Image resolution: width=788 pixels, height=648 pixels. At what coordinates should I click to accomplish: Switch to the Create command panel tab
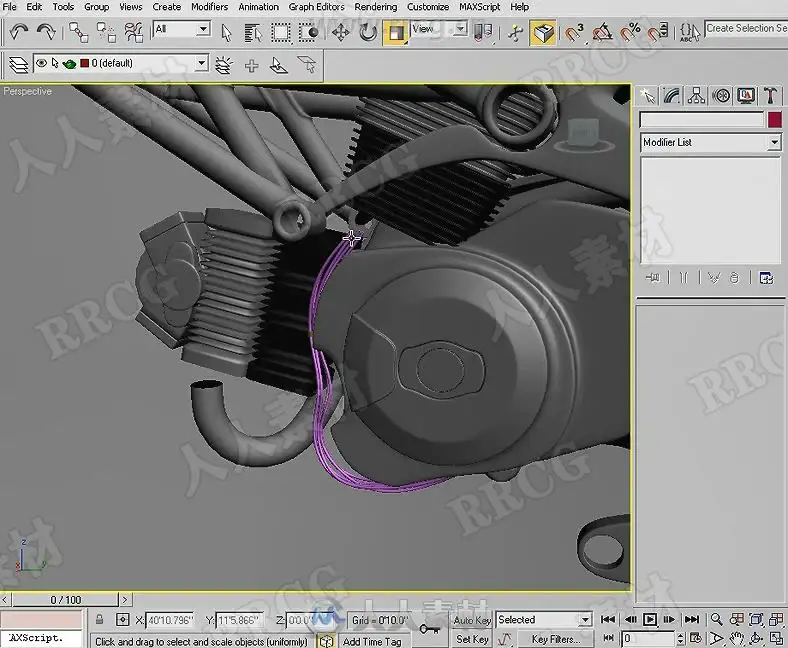[648, 96]
